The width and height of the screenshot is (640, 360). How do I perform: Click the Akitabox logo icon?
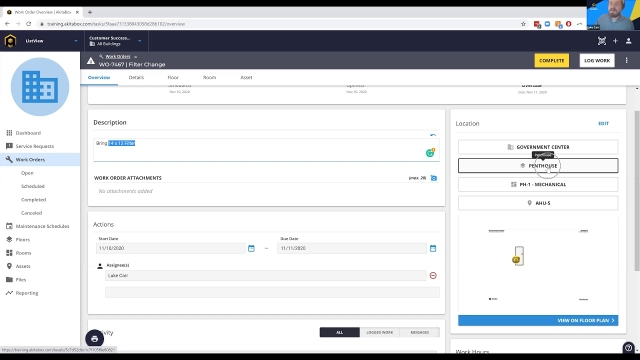pyautogui.click(x=10, y=41)
